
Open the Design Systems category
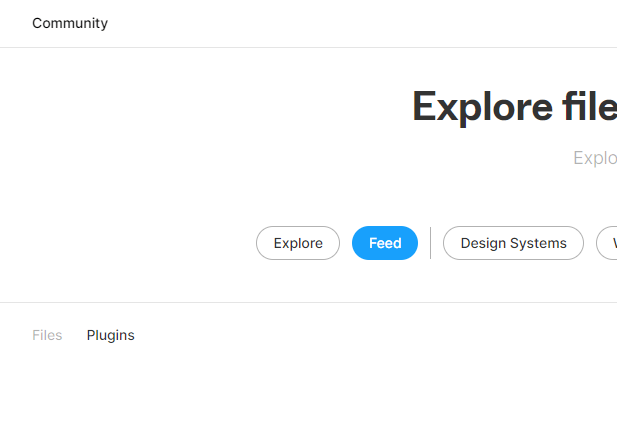pyautogui.click(x=513, y=243)
